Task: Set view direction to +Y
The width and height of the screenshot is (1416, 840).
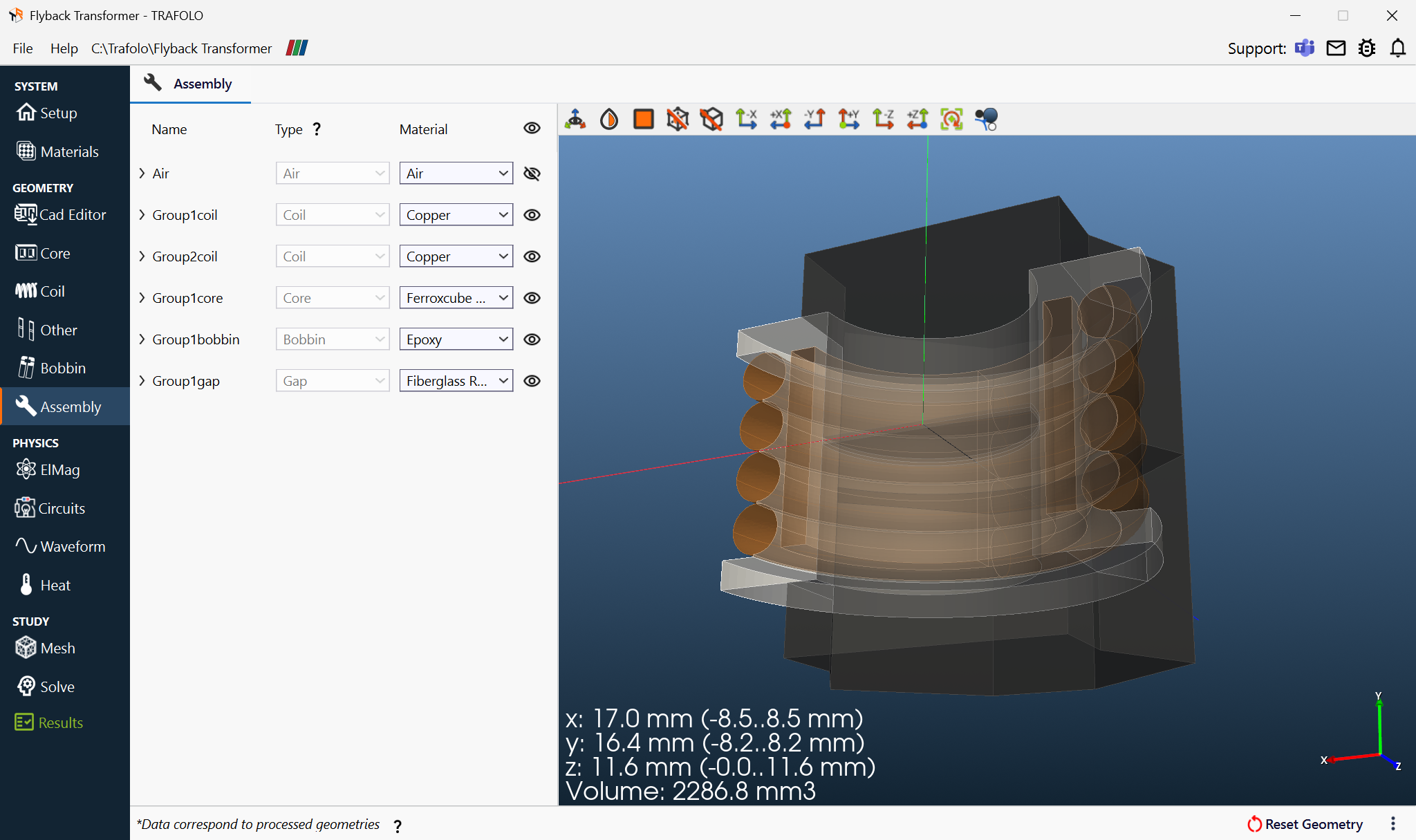Action: (x=848, y=119)
